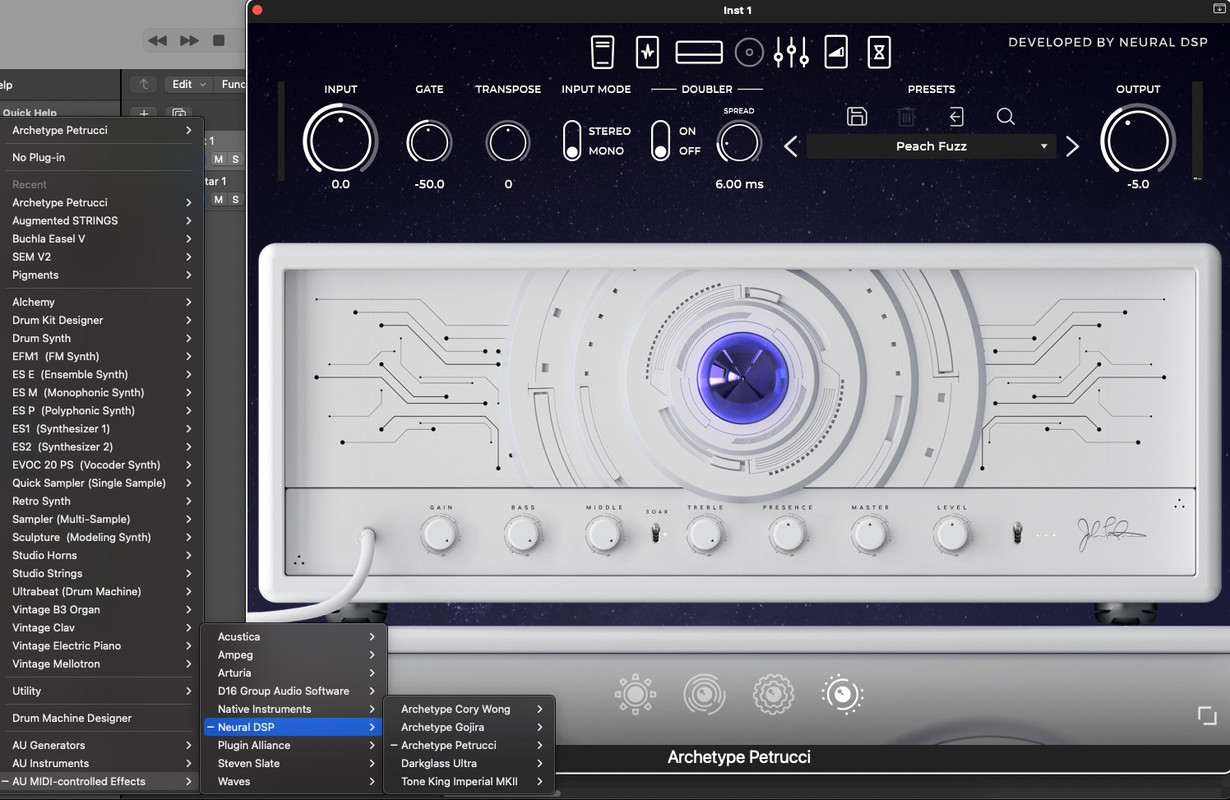Click the import preset arrow icon

pos(956,116)
